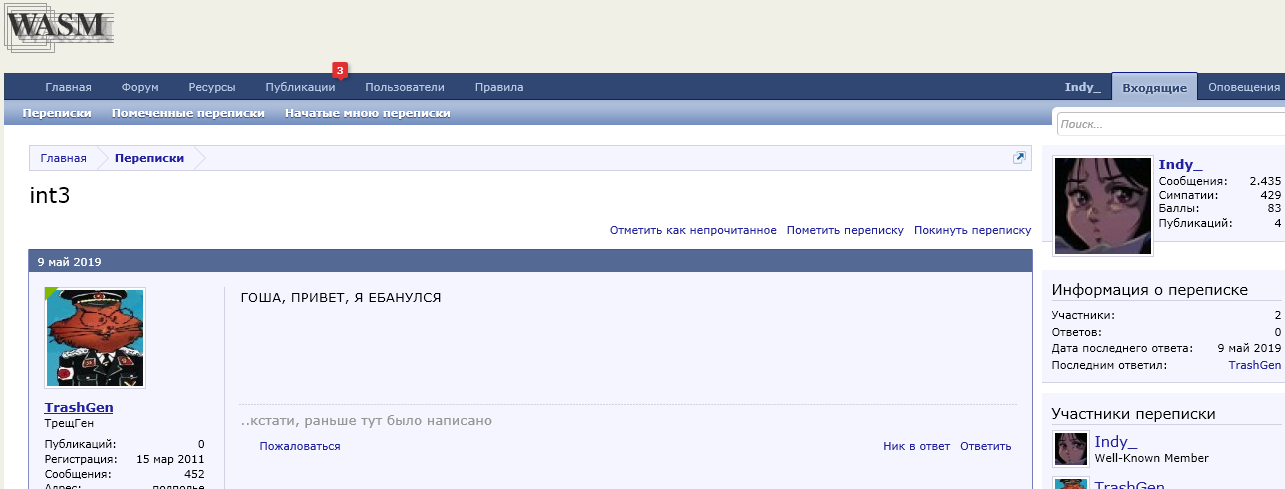Click small Indy_ avatar in participants list
1285x489 pixels.
click(x=1071, y=449)
